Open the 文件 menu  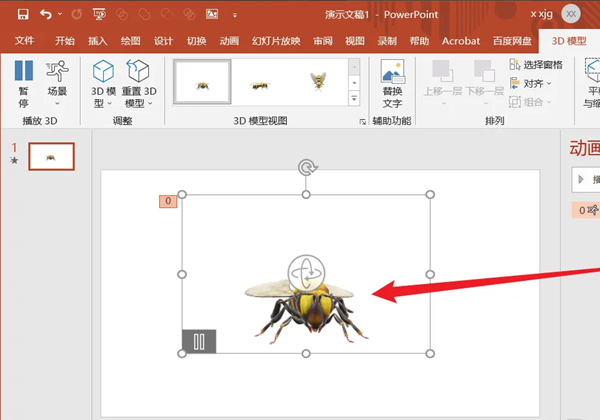24,41
